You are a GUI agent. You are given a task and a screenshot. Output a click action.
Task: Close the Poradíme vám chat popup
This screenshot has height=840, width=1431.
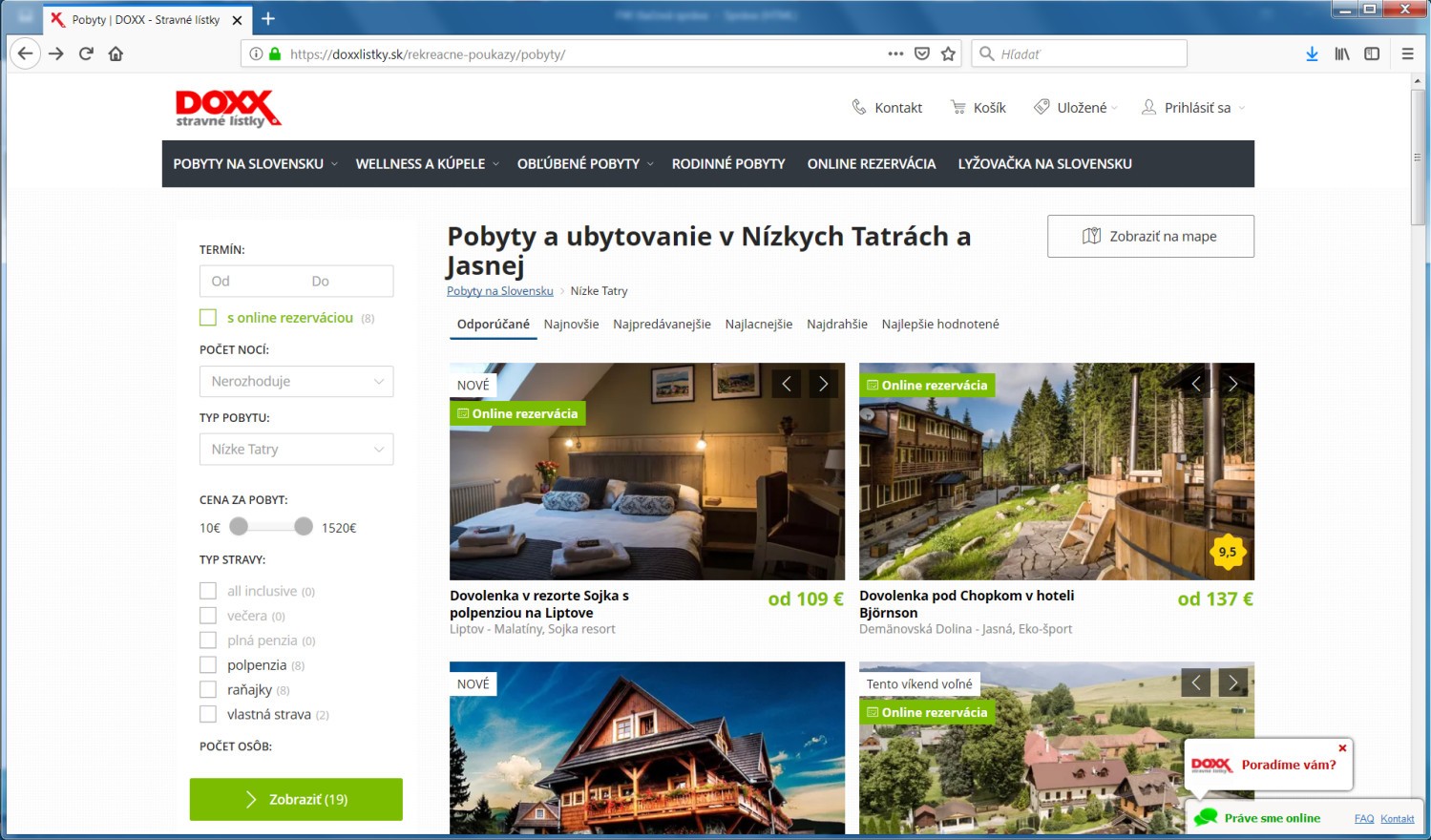[x=1342, y=748]
